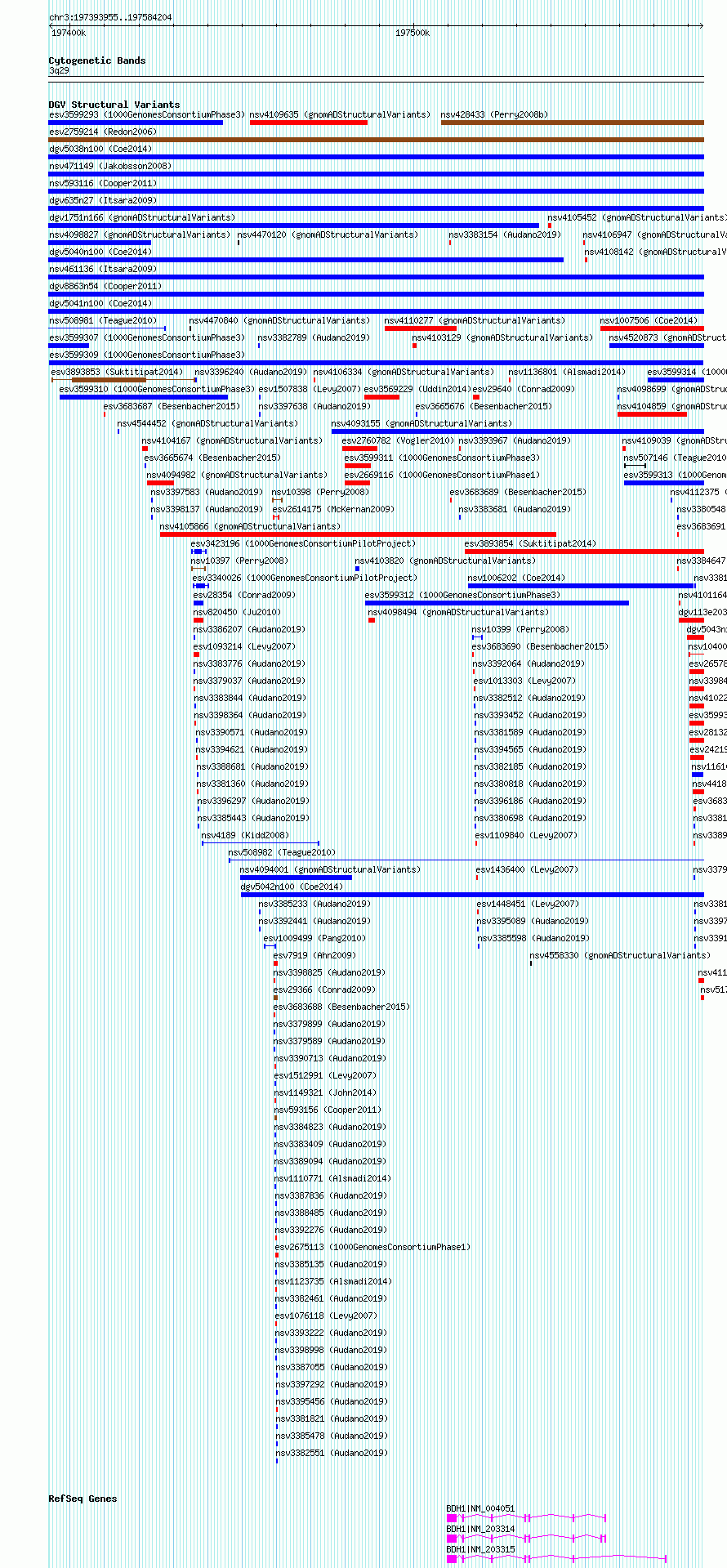Click esv29640 (Conrad2009) label

coord(524,390)
